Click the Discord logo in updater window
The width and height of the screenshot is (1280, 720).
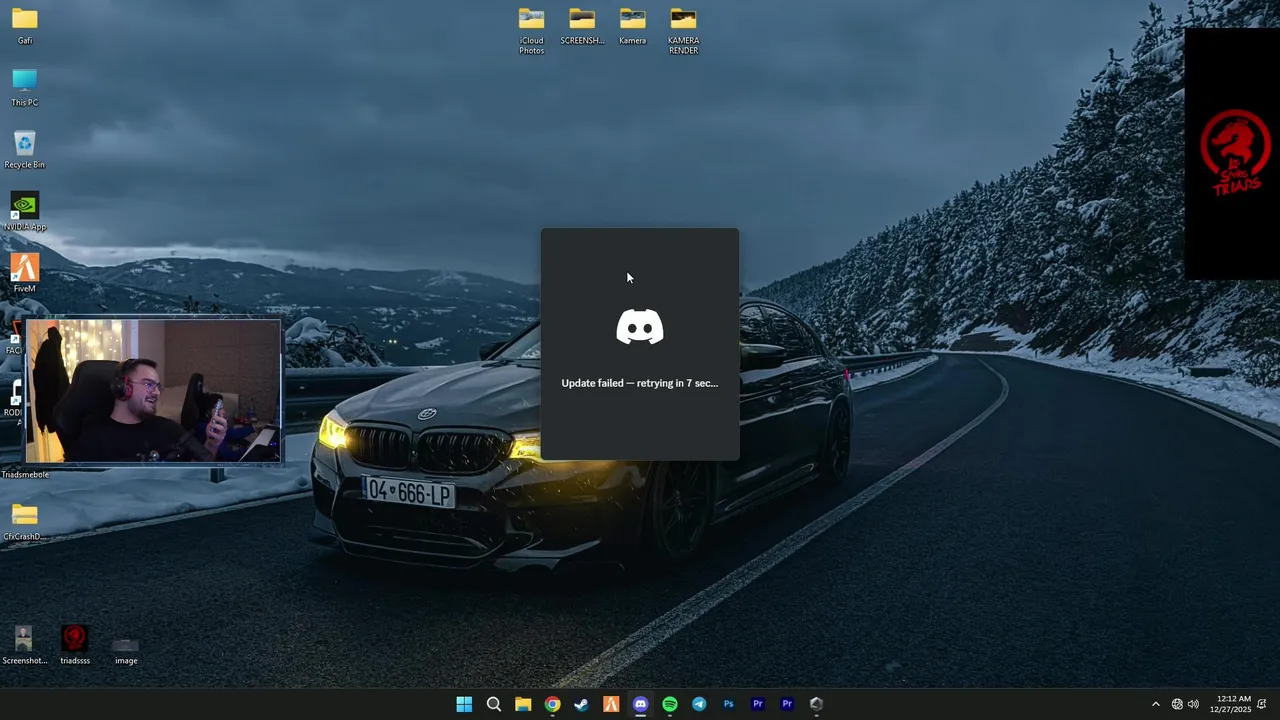point(640,327)
